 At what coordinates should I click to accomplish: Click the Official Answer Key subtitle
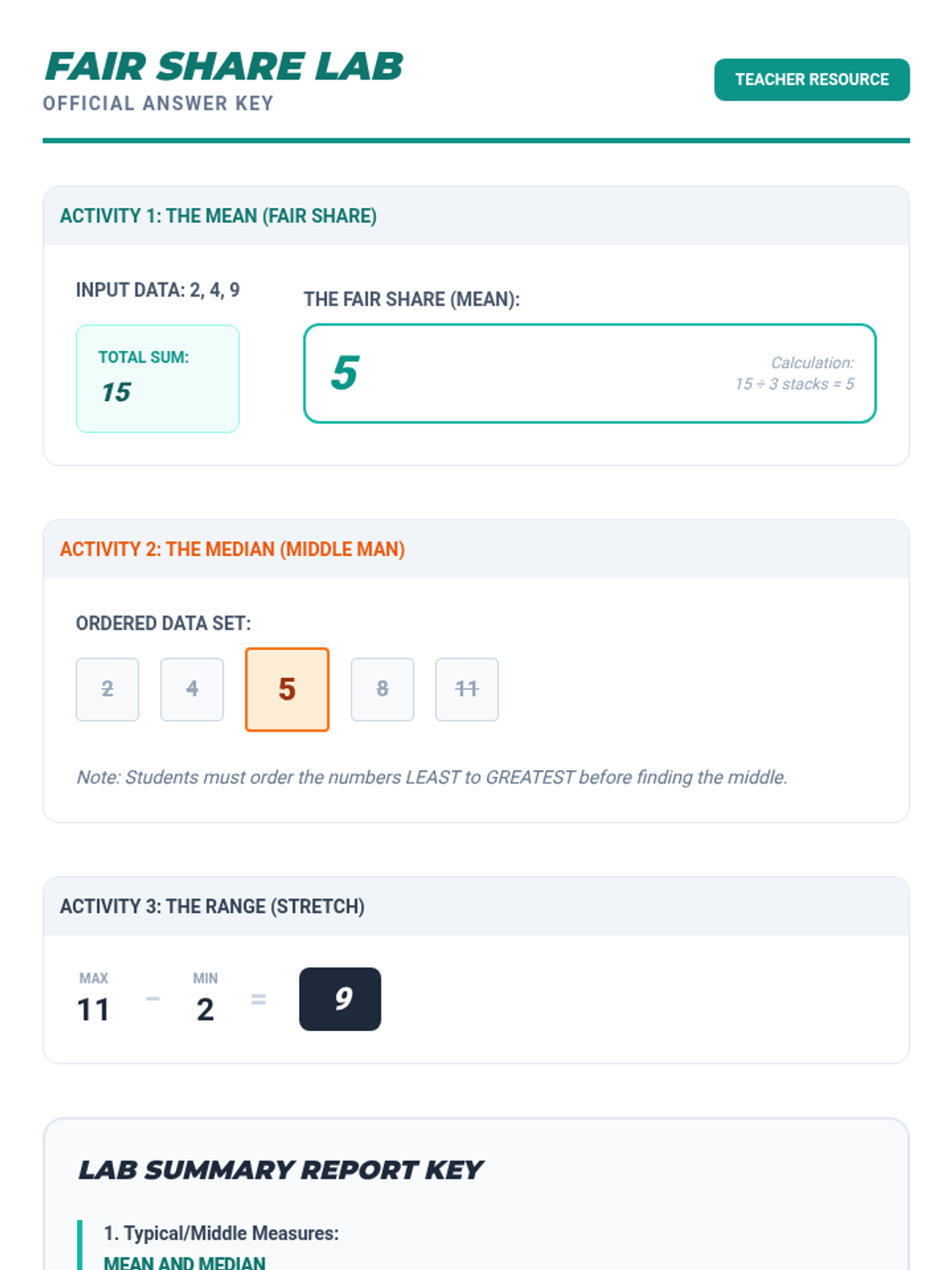pos(158,104)
